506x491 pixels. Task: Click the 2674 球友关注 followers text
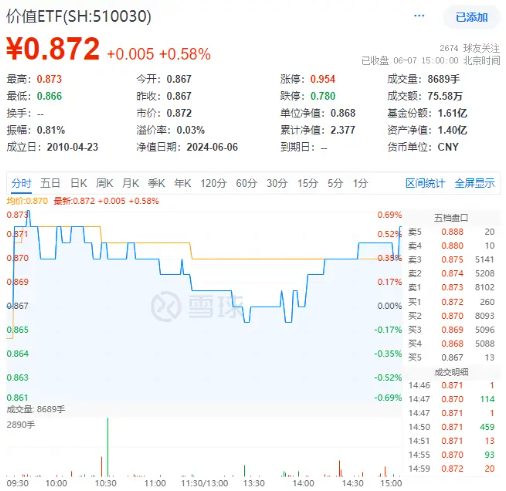tap(469, 48)
